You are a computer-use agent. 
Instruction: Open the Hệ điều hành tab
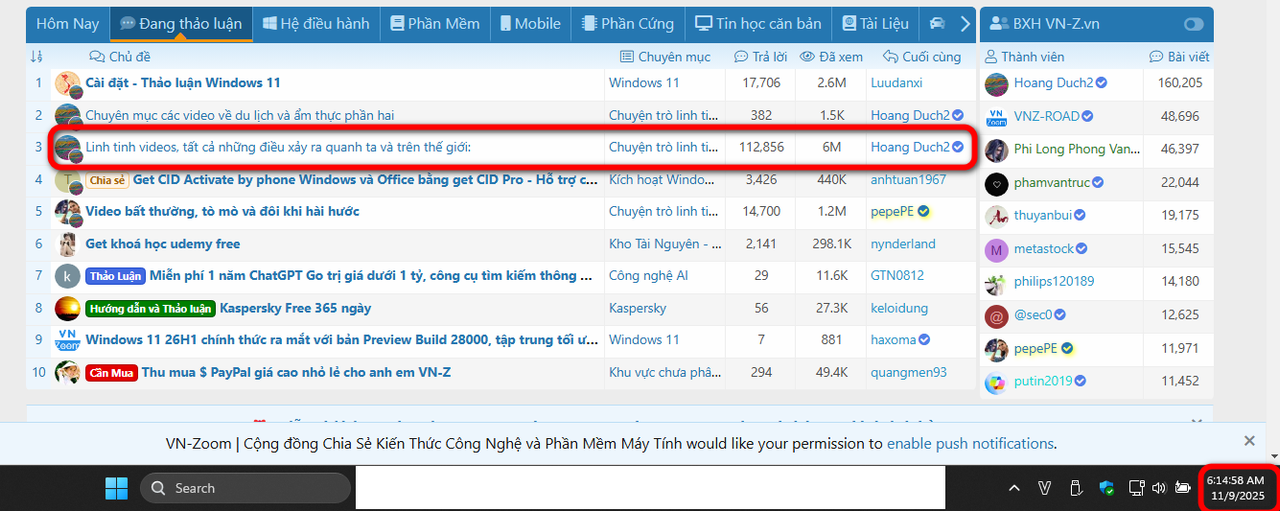coord(315,23)
